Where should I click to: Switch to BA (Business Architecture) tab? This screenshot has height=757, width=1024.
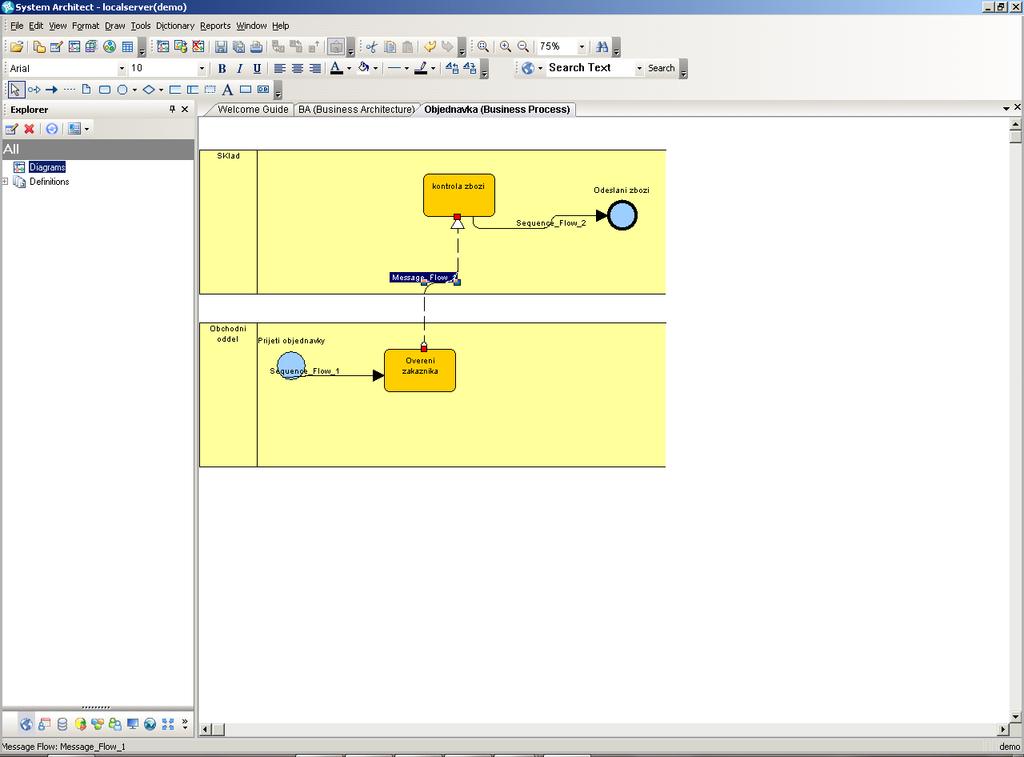[x=357, y=109]
